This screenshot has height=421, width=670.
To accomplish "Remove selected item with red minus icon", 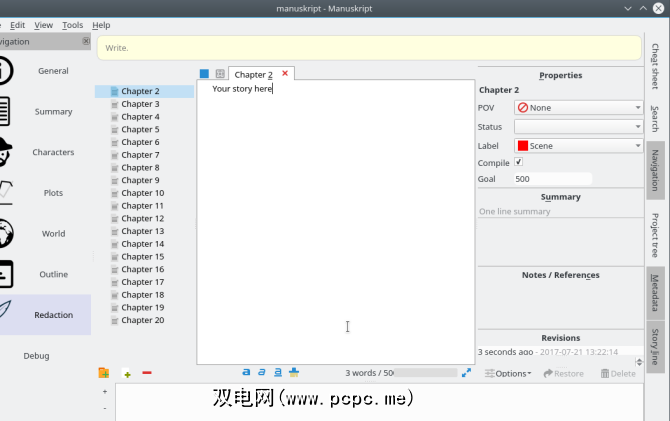I will (x=147, y=373).
